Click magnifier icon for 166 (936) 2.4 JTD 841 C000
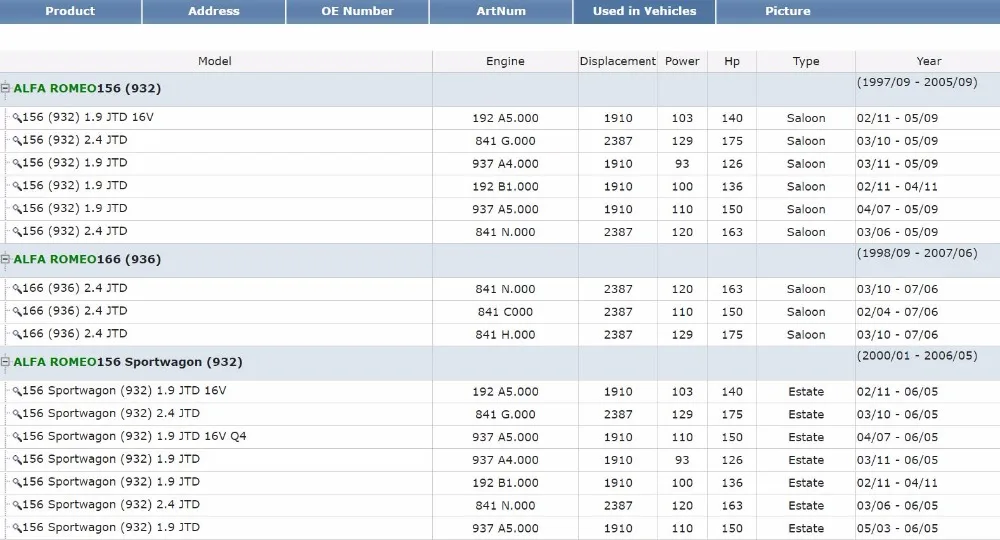 (x=17, y=312)
